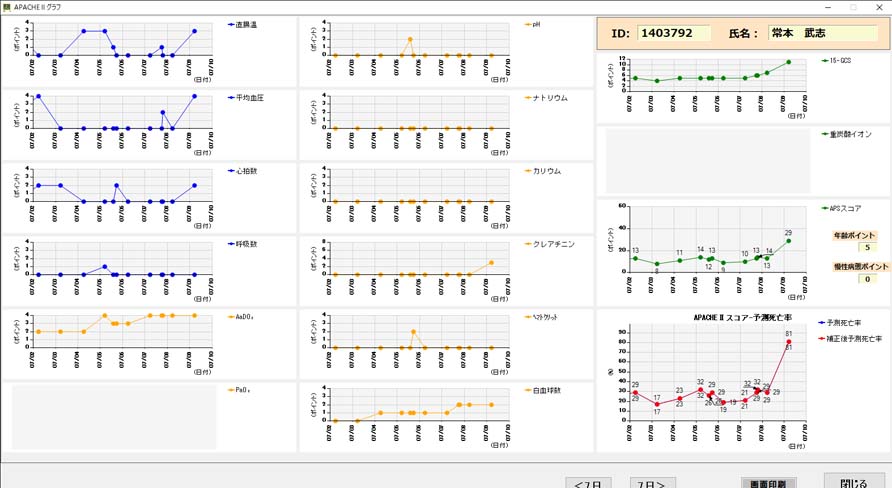Select the 年齢ポイント value field
892x488 pixels.
pyautogui.click(x=867, y=247)
